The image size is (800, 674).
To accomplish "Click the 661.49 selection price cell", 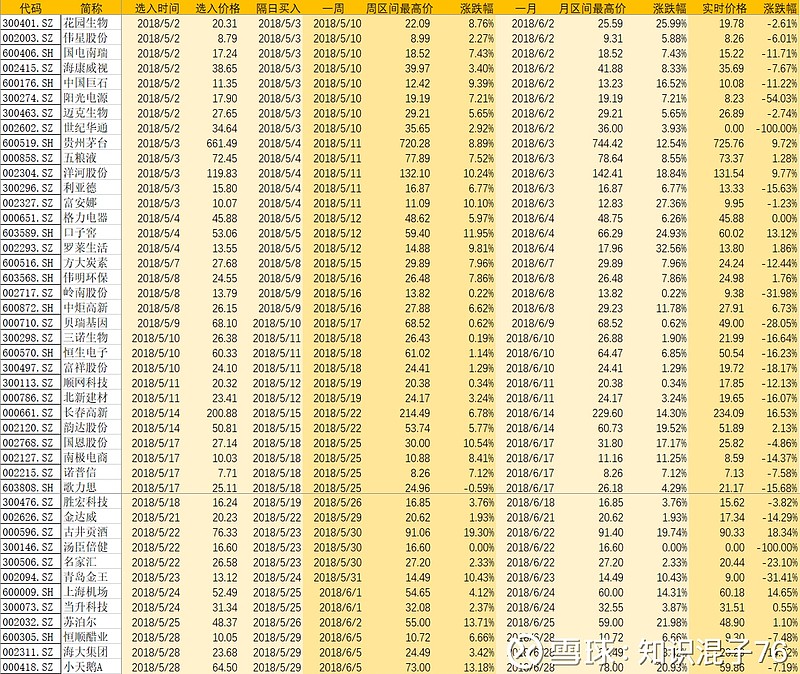I will pyautogui.click(x=222, y=143).
